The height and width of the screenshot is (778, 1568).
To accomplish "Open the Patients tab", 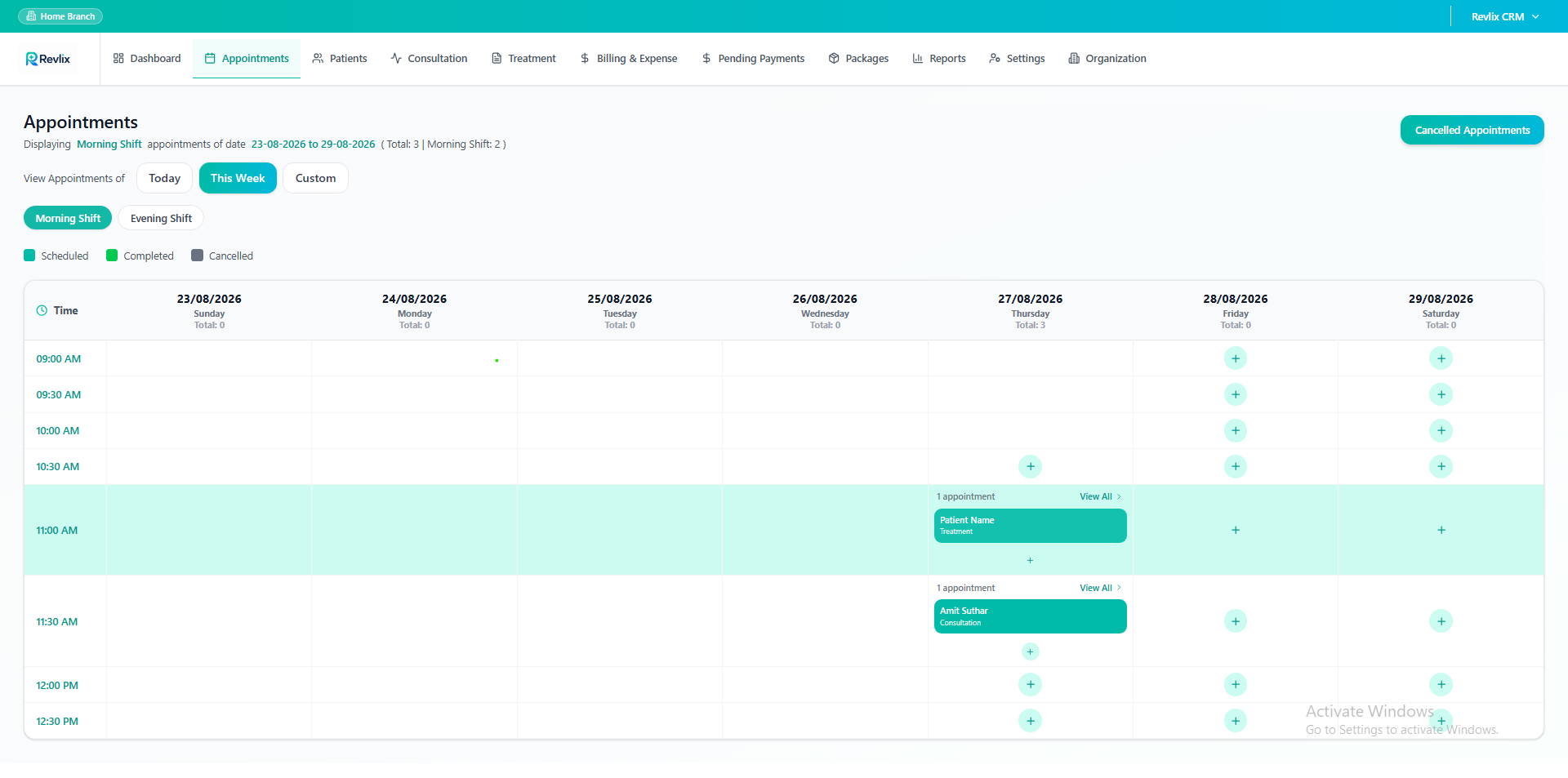I will coord(340,59).
